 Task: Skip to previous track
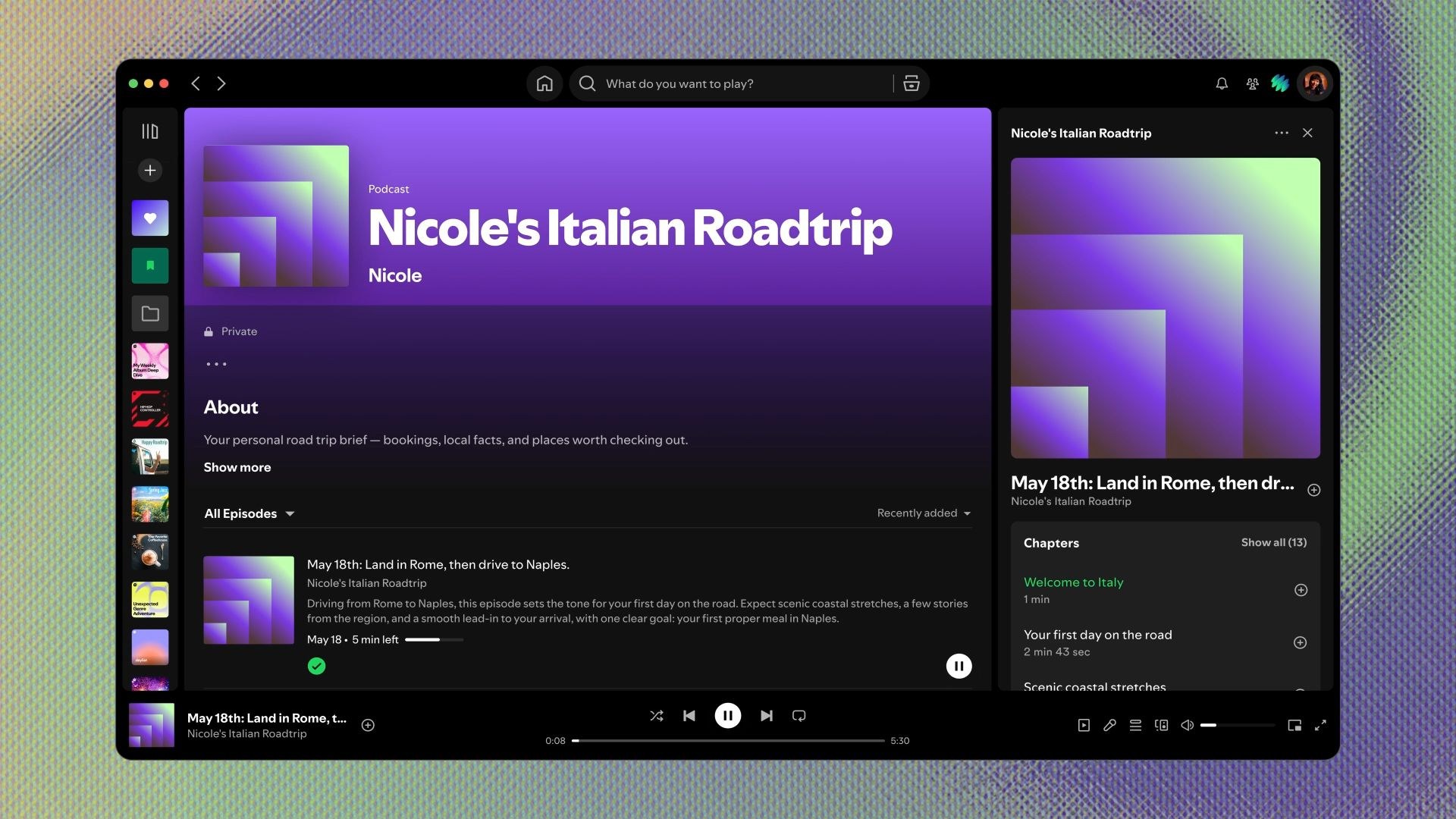tap(689, 716)
